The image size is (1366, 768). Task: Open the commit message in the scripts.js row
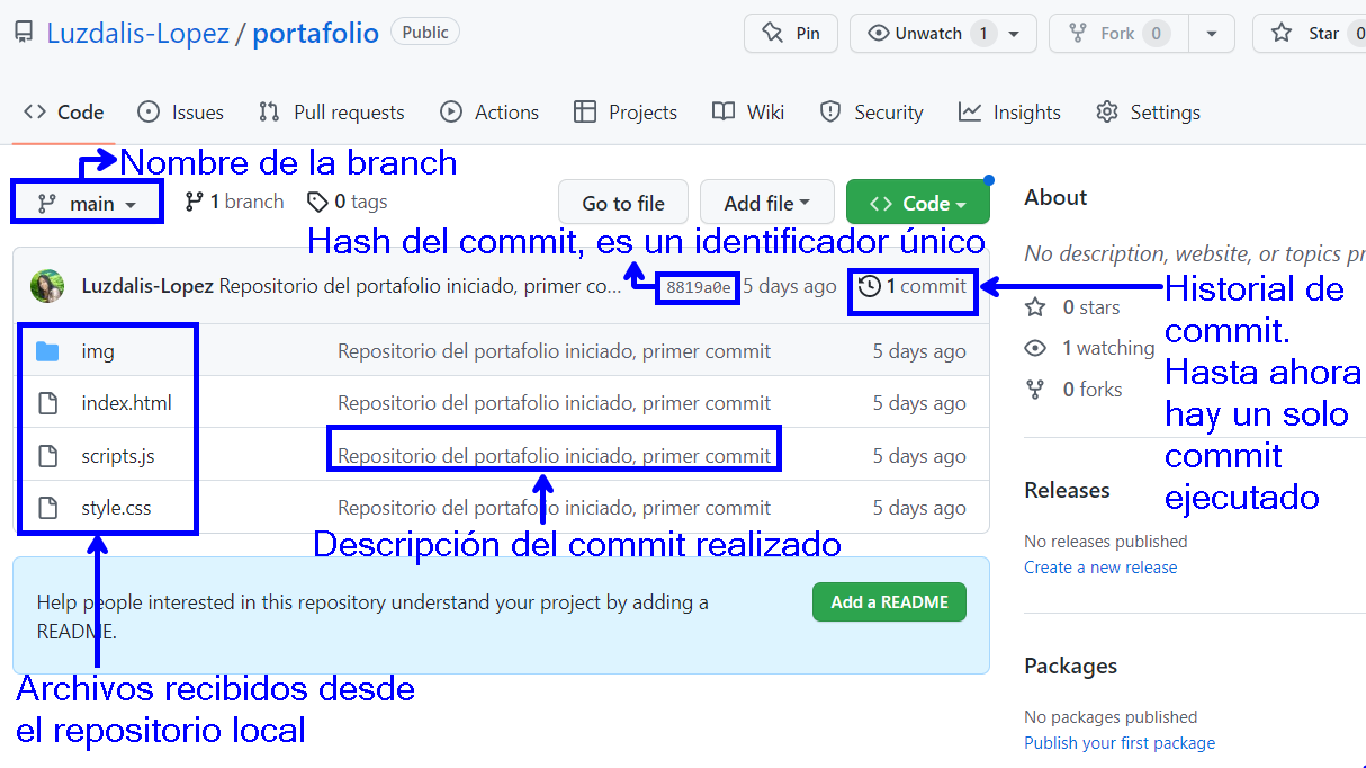coord(554,456)
